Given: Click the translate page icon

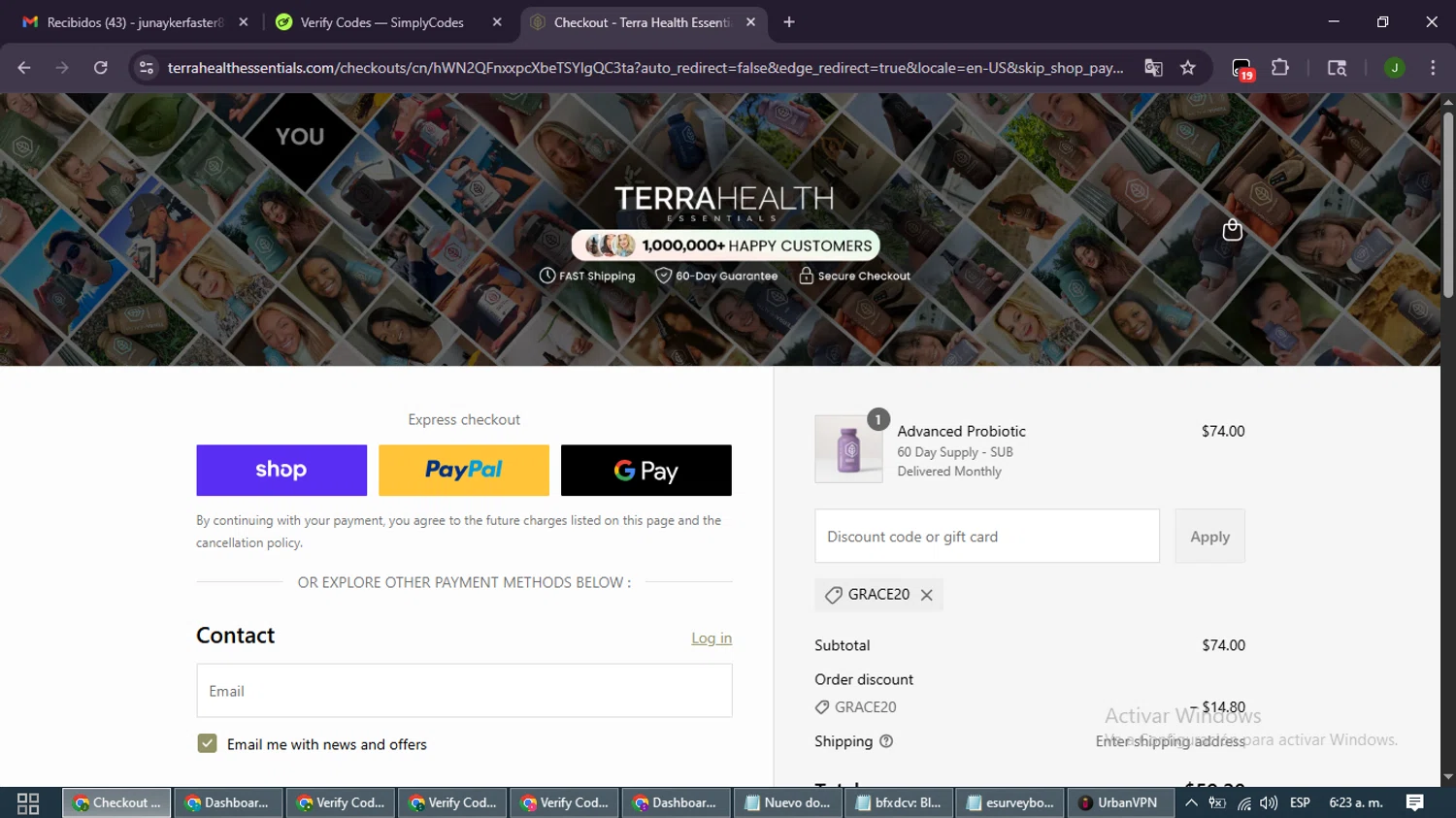Looking at the screenshot, I should [x=1153, y=68].
